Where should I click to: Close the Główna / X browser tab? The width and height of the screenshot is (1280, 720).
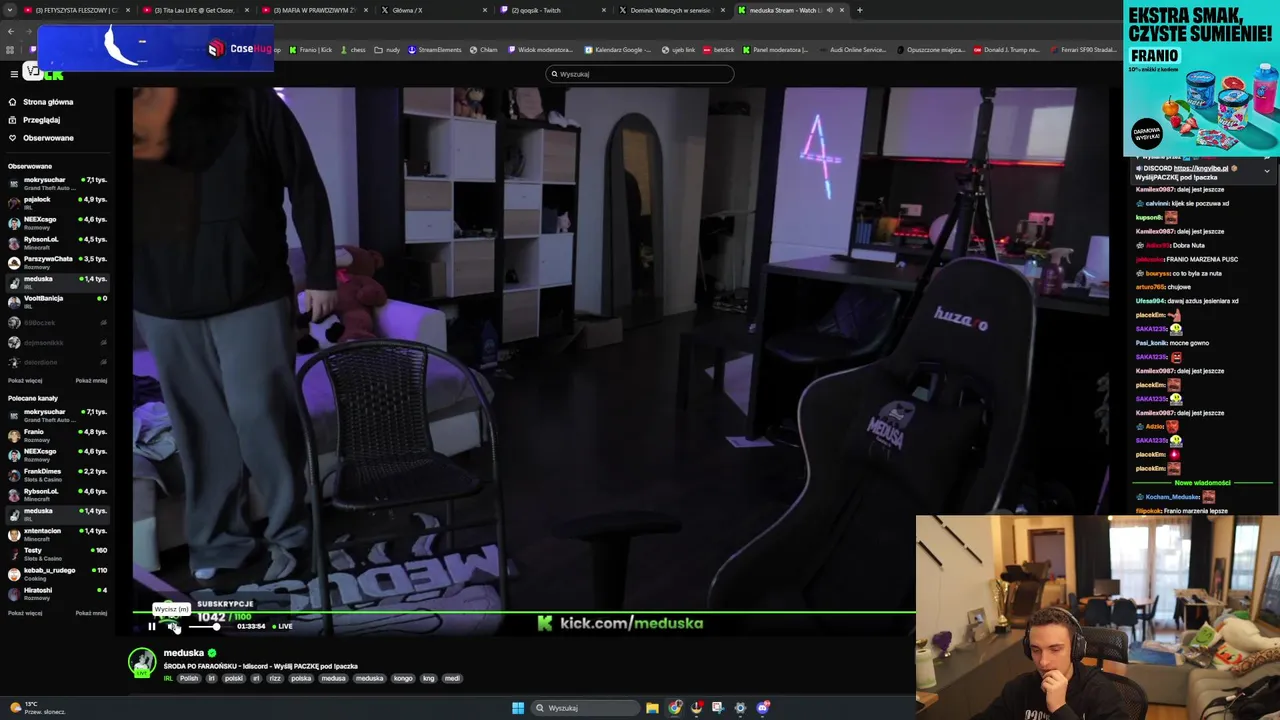coord(484,10)
